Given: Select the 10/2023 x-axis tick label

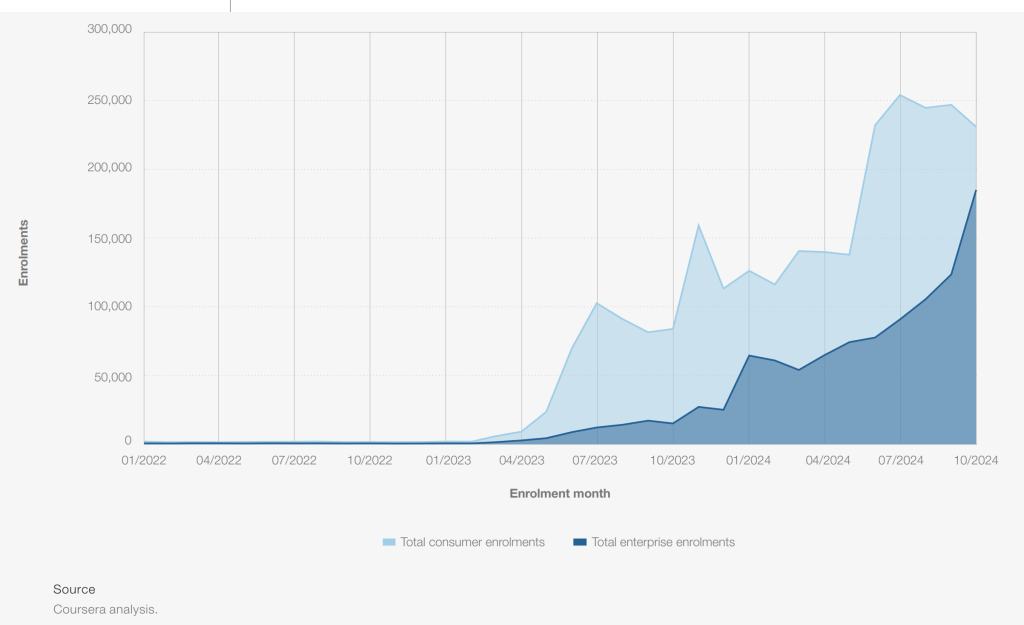Looking at the screenshot, I should click(673, 461).
